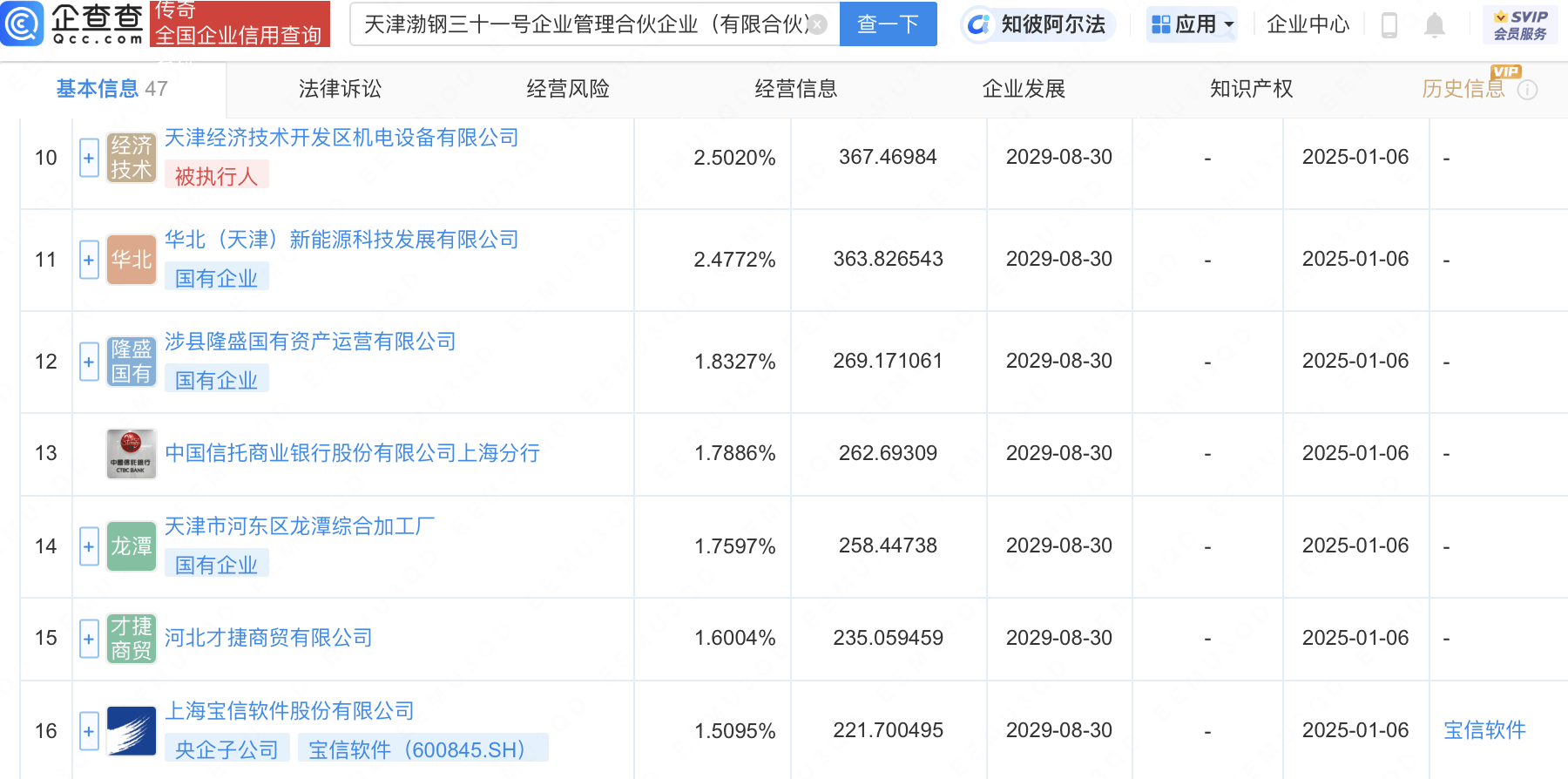1568x779 pixels.
Task: Open the 宝信软件 link in last column
Action: pos(1484,730)
